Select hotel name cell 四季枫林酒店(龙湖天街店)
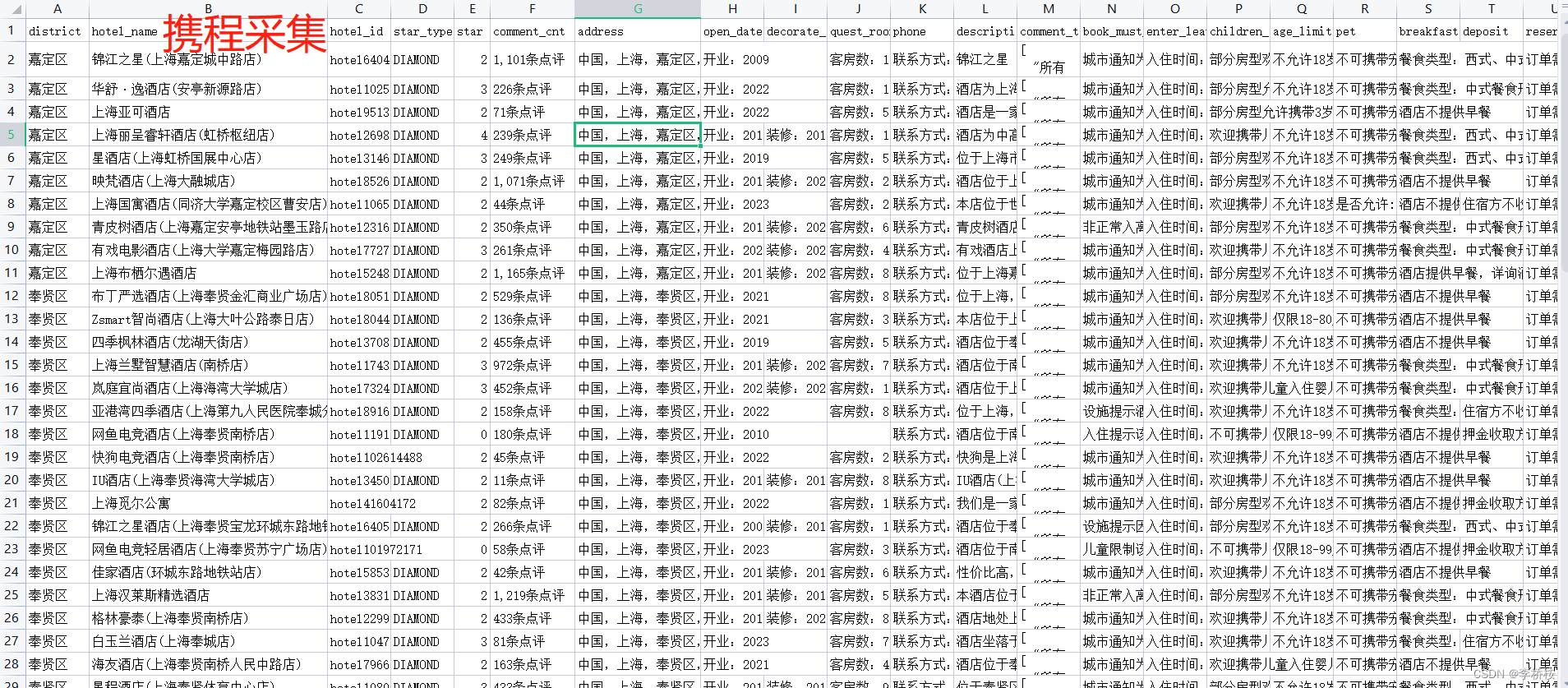 pos(208,342)
